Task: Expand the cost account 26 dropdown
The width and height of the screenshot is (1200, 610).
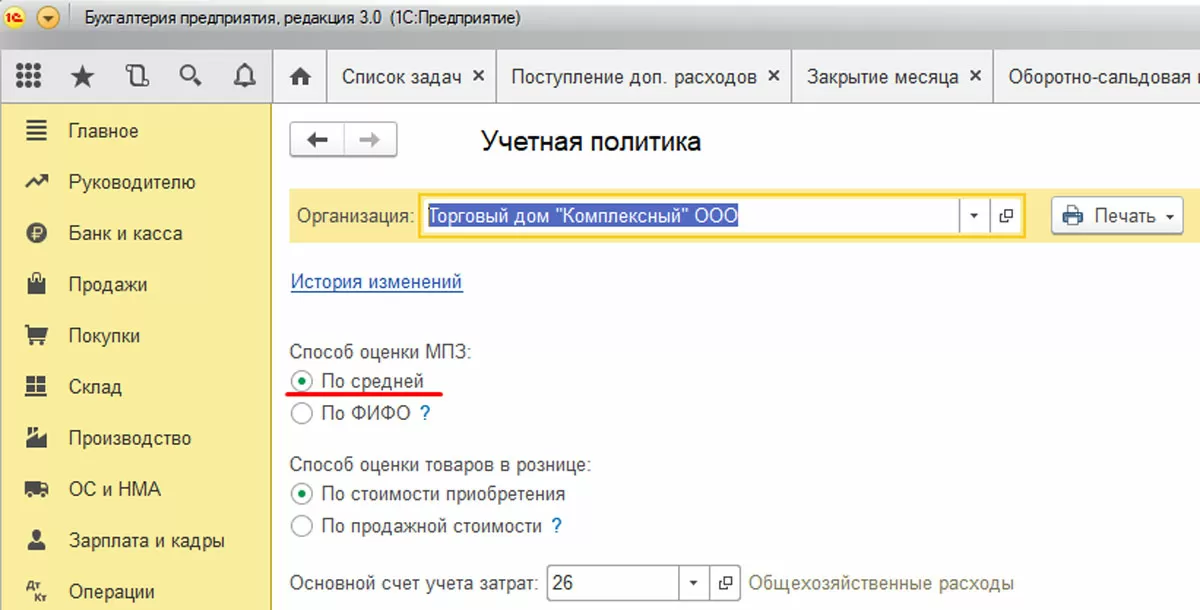Action: pyautogui.click(x=693, y=582)
